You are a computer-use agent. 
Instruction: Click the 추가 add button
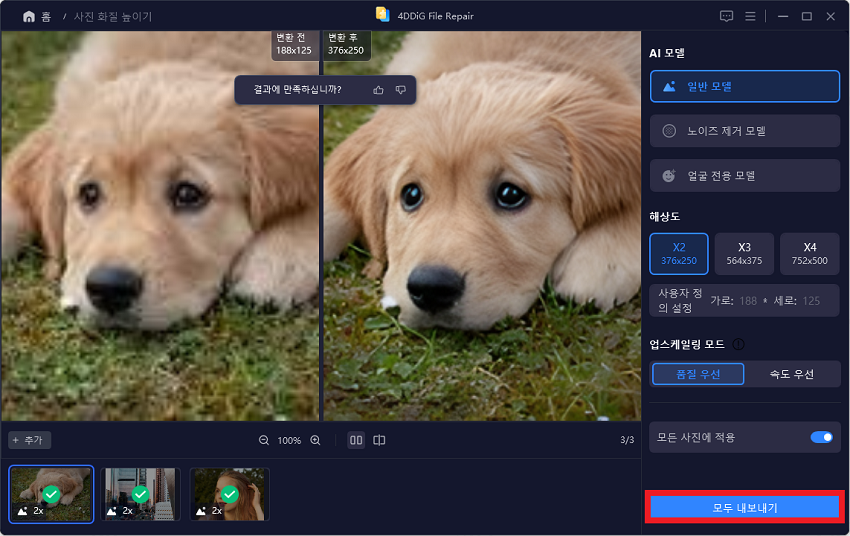(x=29, y=440)
